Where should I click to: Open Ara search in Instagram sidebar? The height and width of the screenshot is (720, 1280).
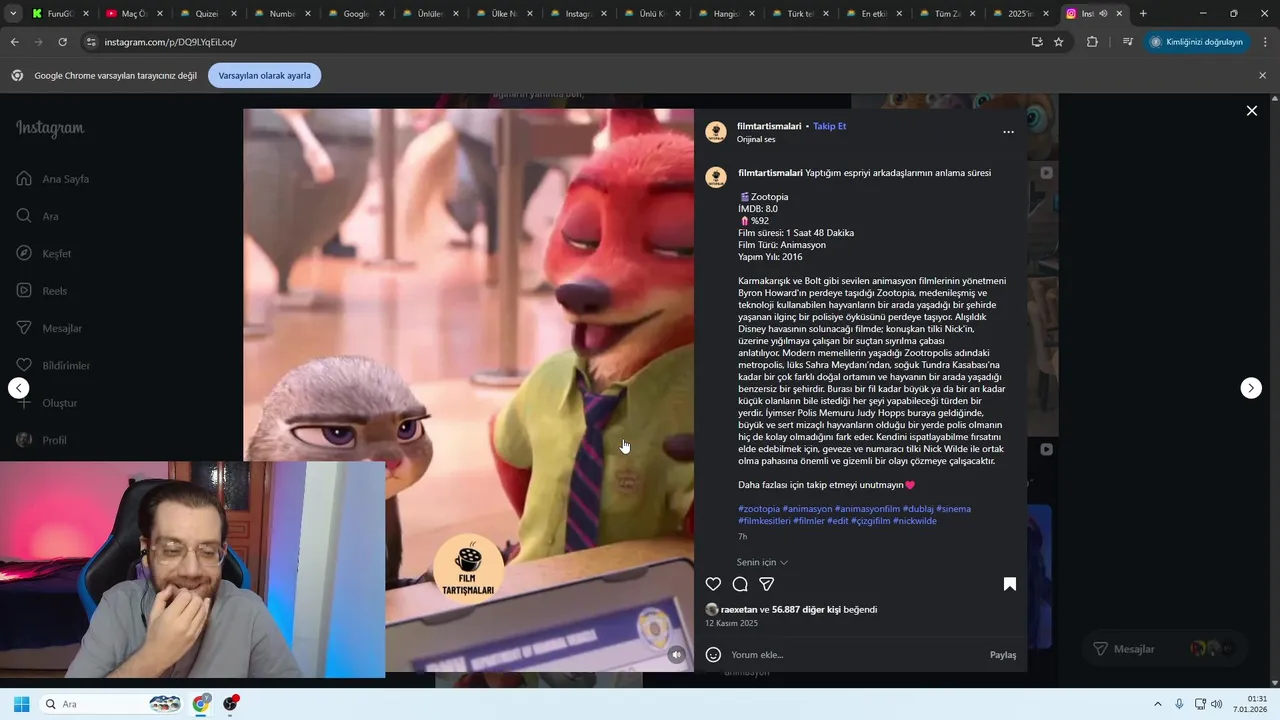(38, 216)
